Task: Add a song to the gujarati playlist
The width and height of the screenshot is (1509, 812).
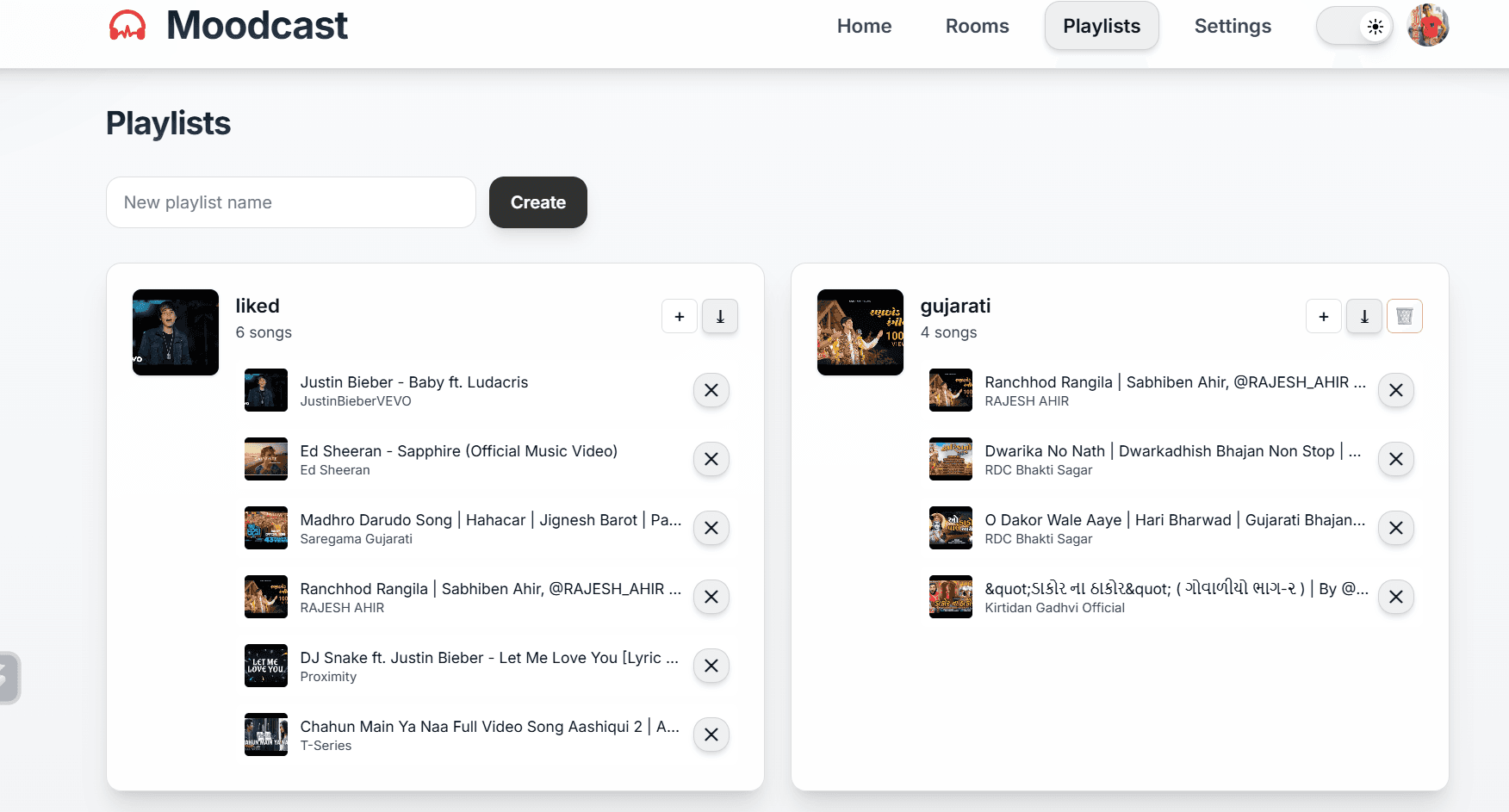Action: (1323, 316)
